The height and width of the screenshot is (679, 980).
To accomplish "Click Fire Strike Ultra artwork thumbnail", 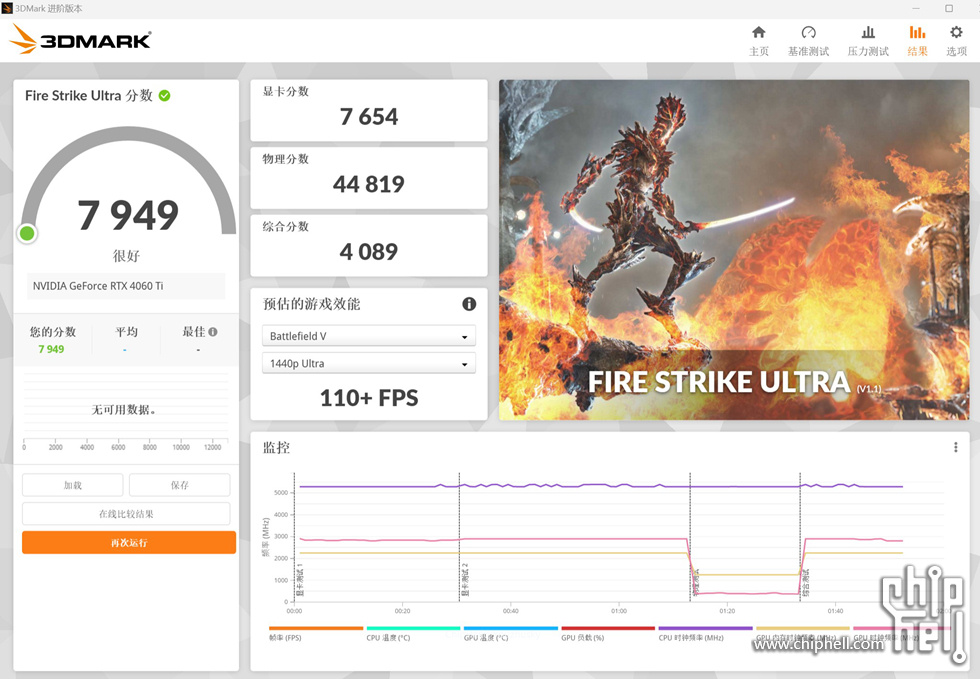I will coord(734,249).
